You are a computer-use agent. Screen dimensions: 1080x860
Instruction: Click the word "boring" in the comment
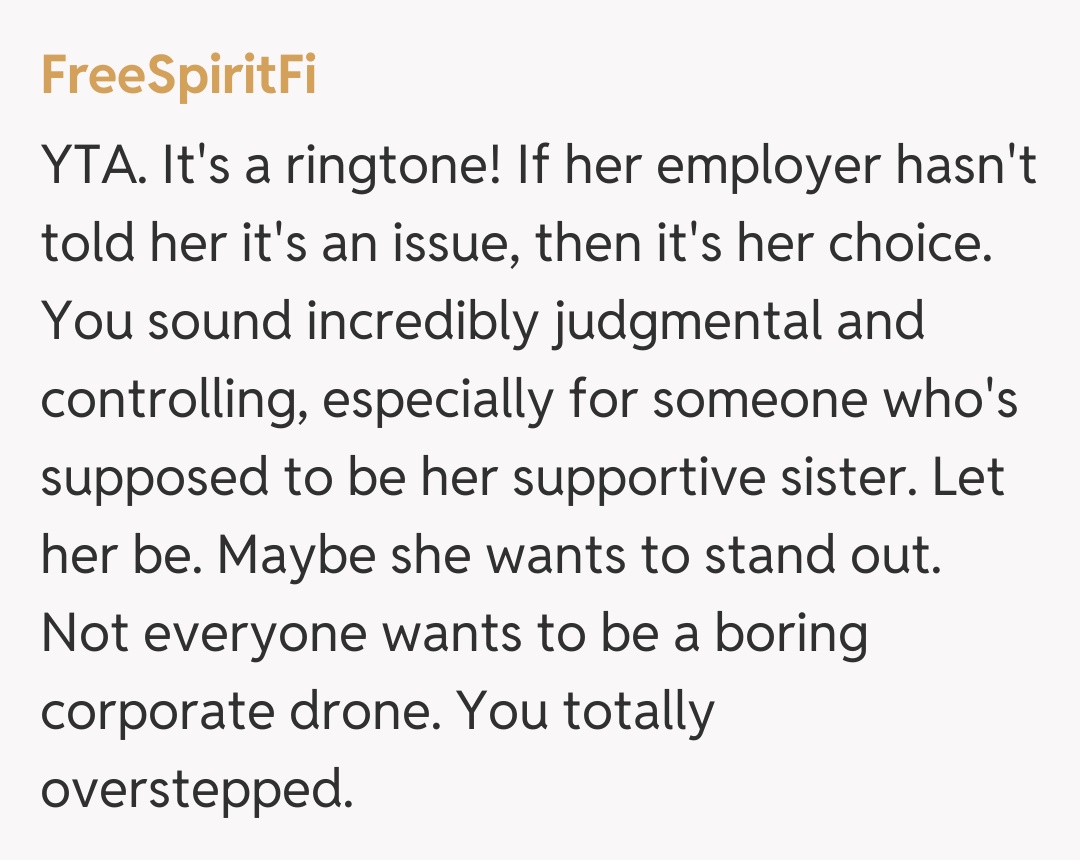coord(790,634)
